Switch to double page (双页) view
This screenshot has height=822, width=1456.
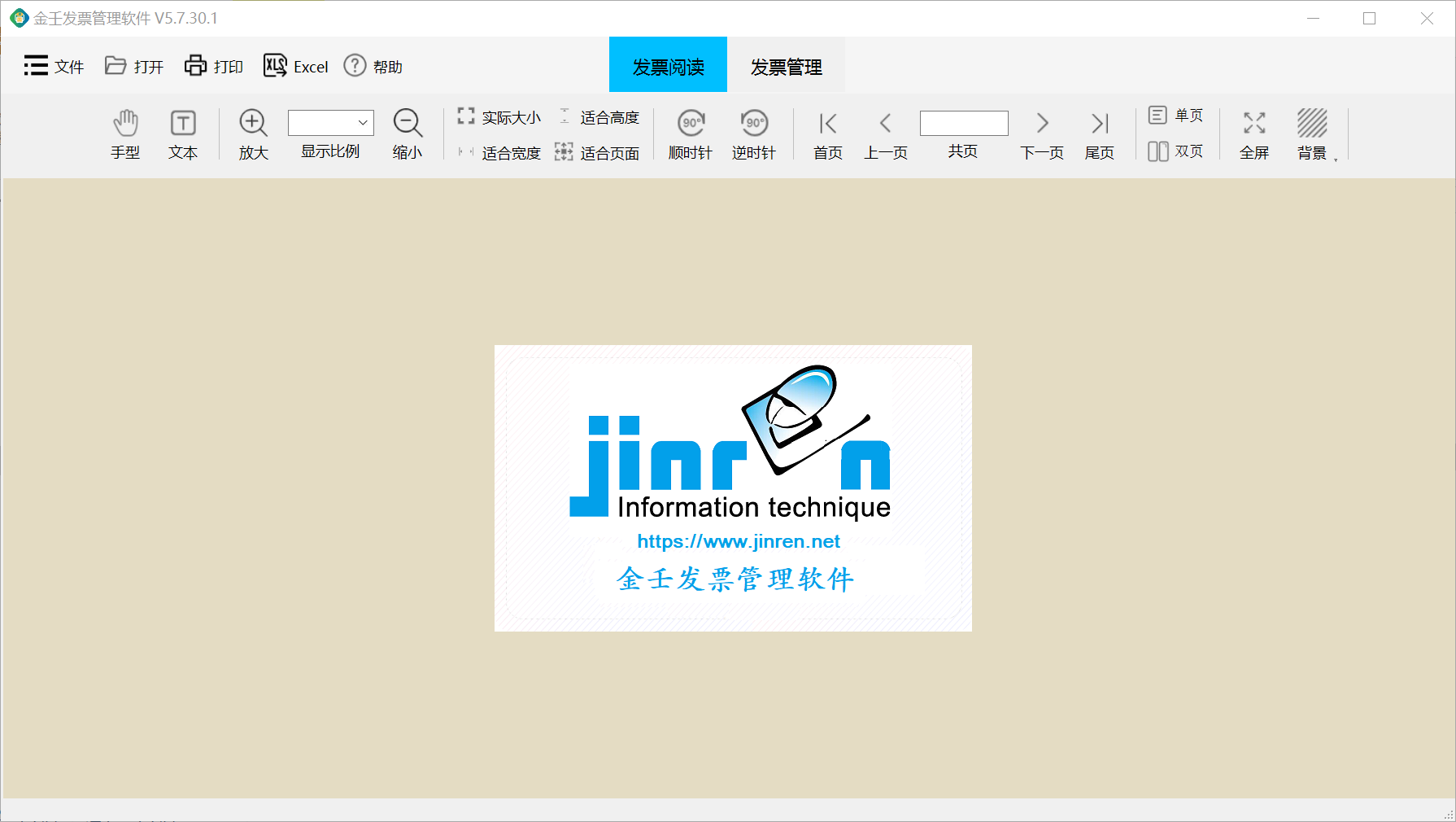tap(1176, 151)
